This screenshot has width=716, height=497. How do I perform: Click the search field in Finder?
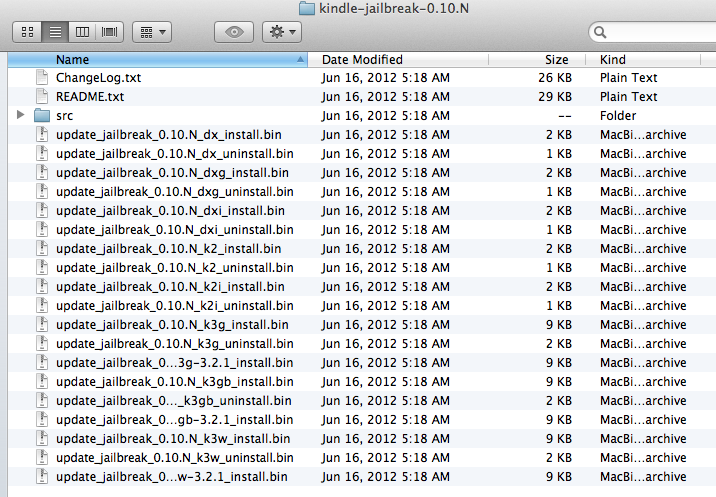[x=653, y=32]
